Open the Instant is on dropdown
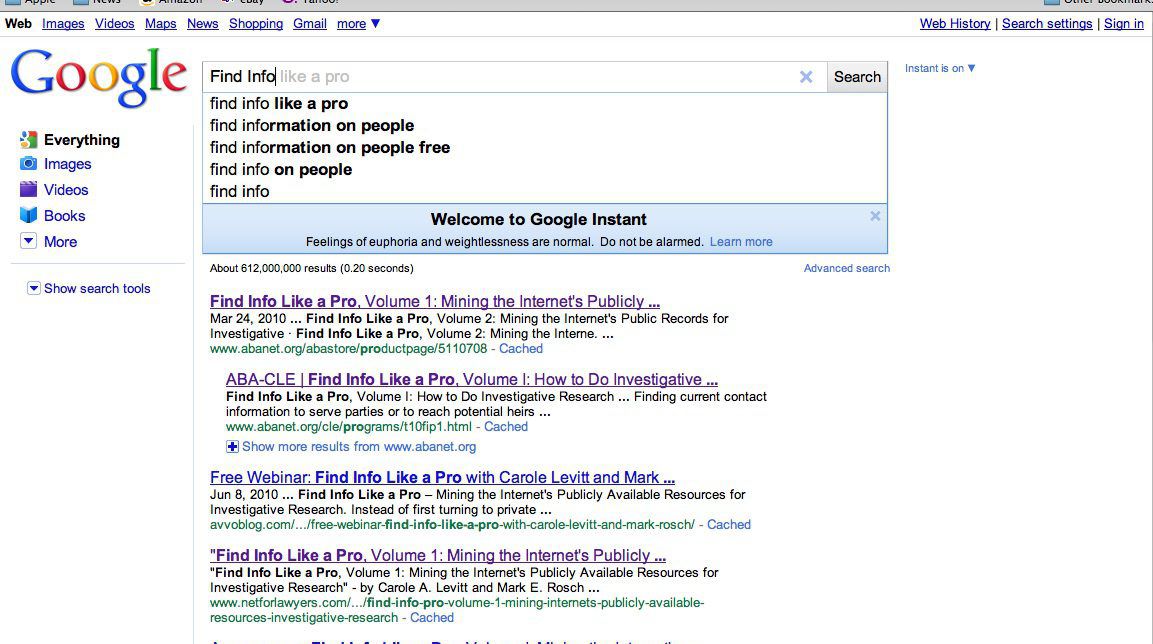Screen dimensions: 1153x644 click(940, 68)
